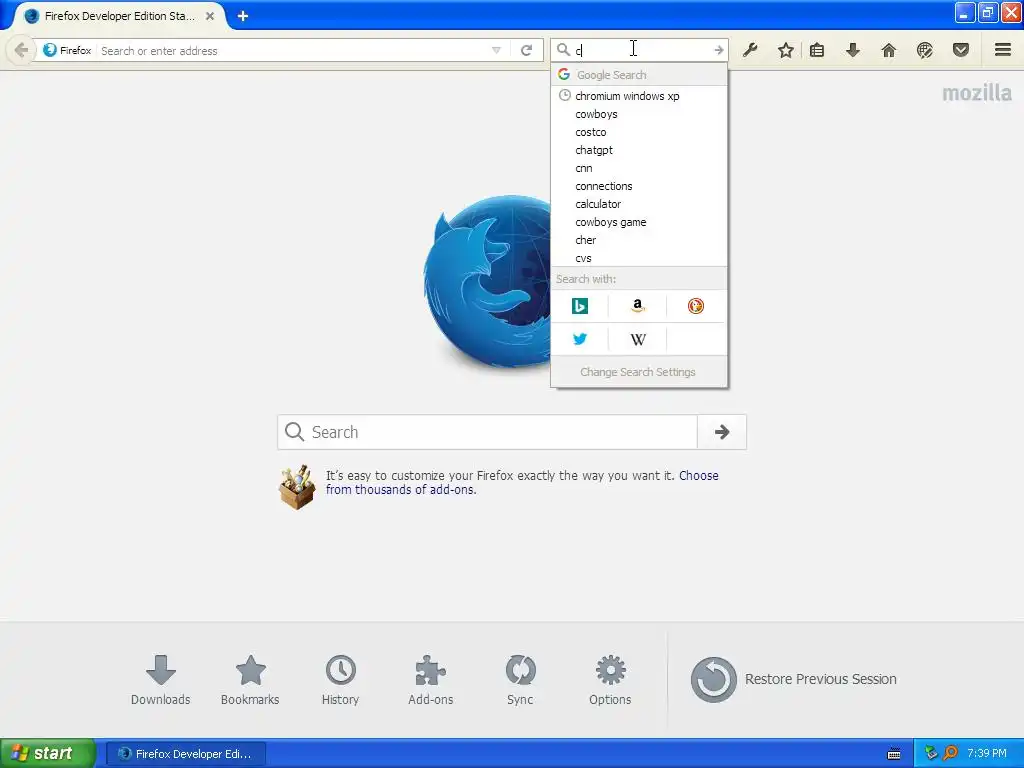The image size is (1024, 768).
Task: Bookmark this page with the star icon
Action: [x=786, y=50]
